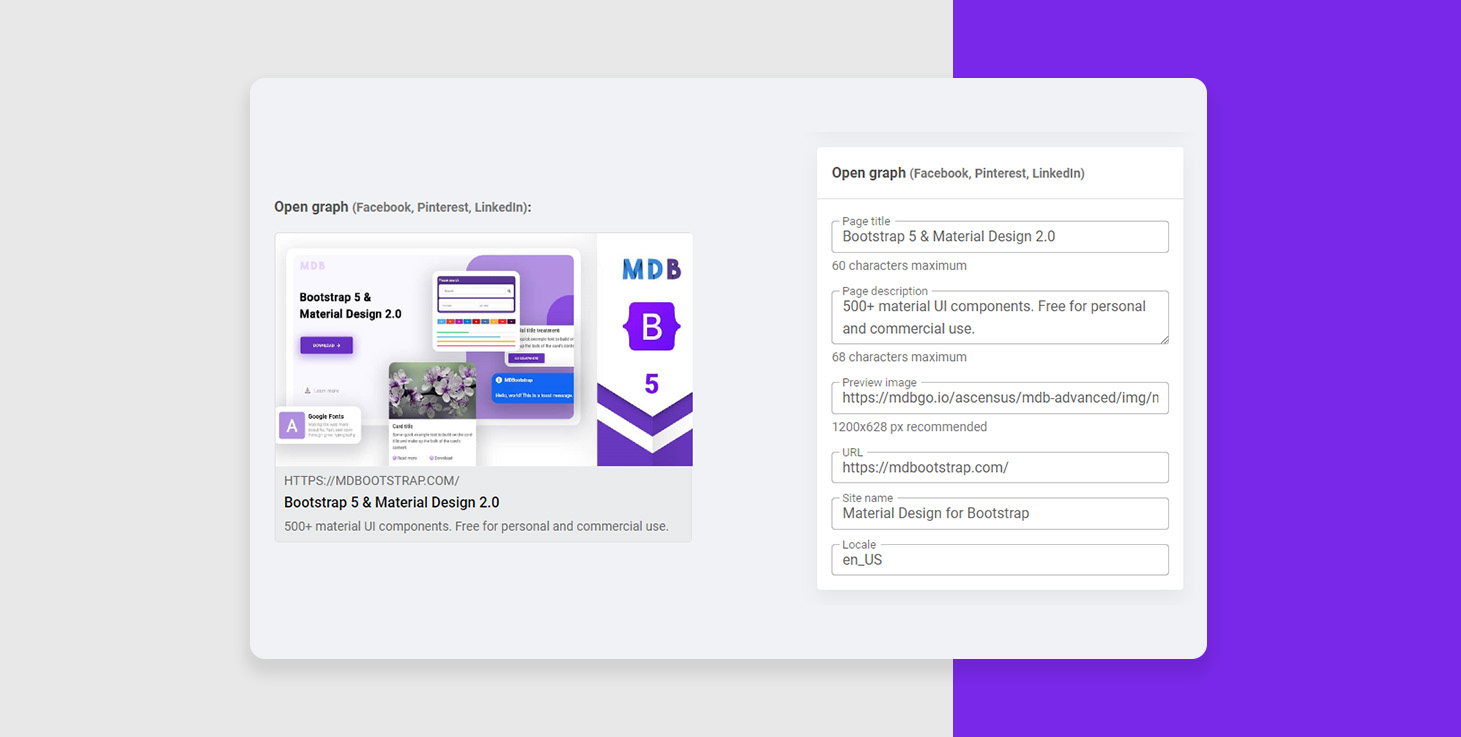
Task: Click the Page title input field
Action: coord(999,237)
